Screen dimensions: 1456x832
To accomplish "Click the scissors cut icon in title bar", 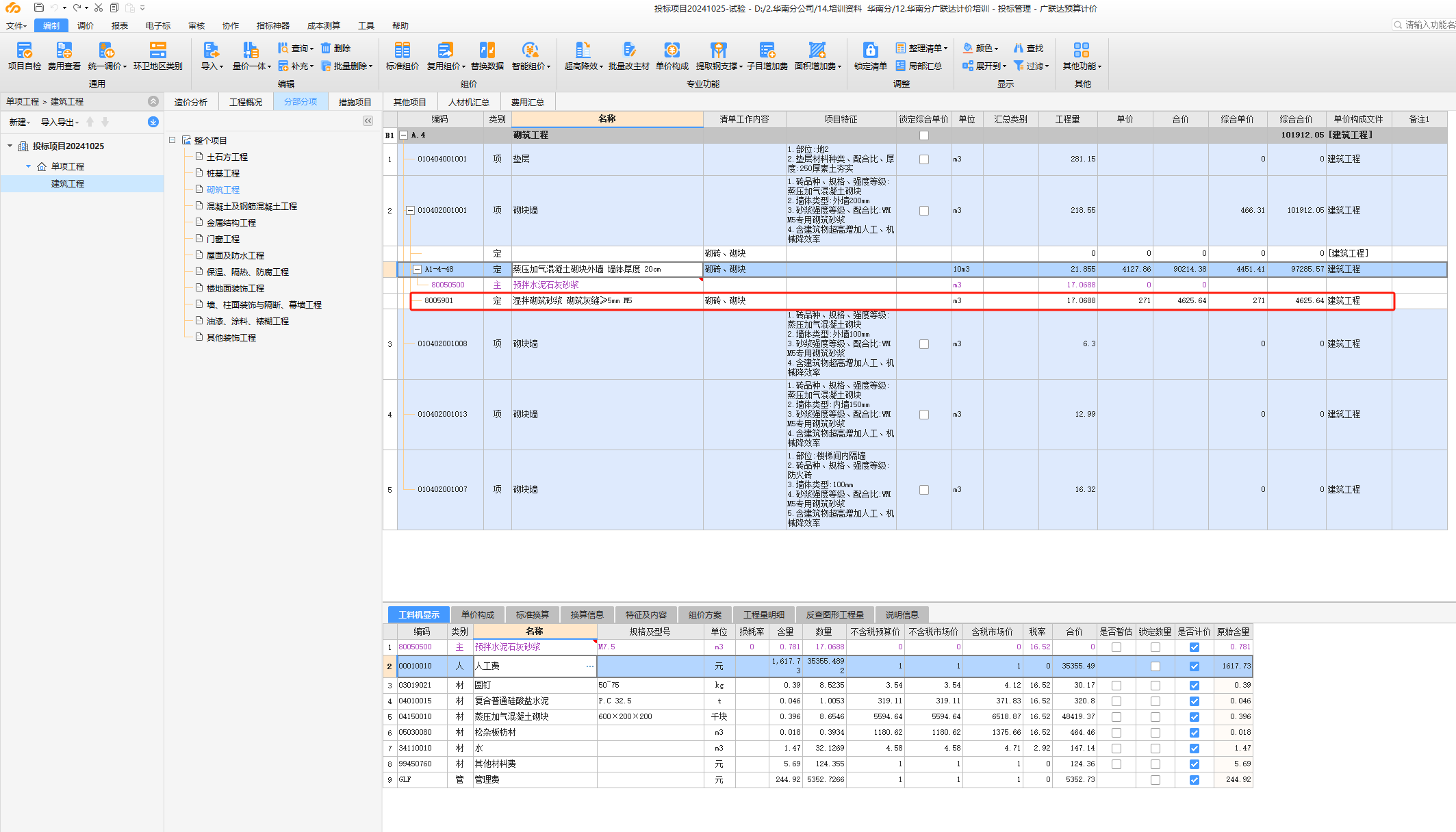I will tap(99, 8).
